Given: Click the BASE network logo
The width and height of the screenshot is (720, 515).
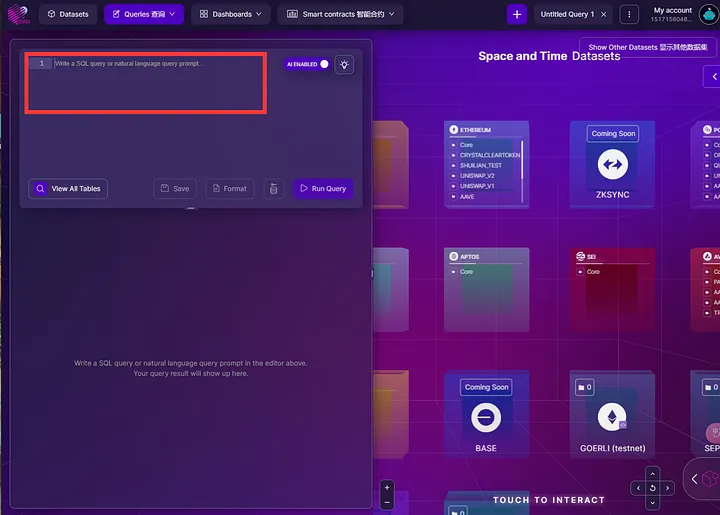Looking at the screenshot, I should click(x=486, y=417).
